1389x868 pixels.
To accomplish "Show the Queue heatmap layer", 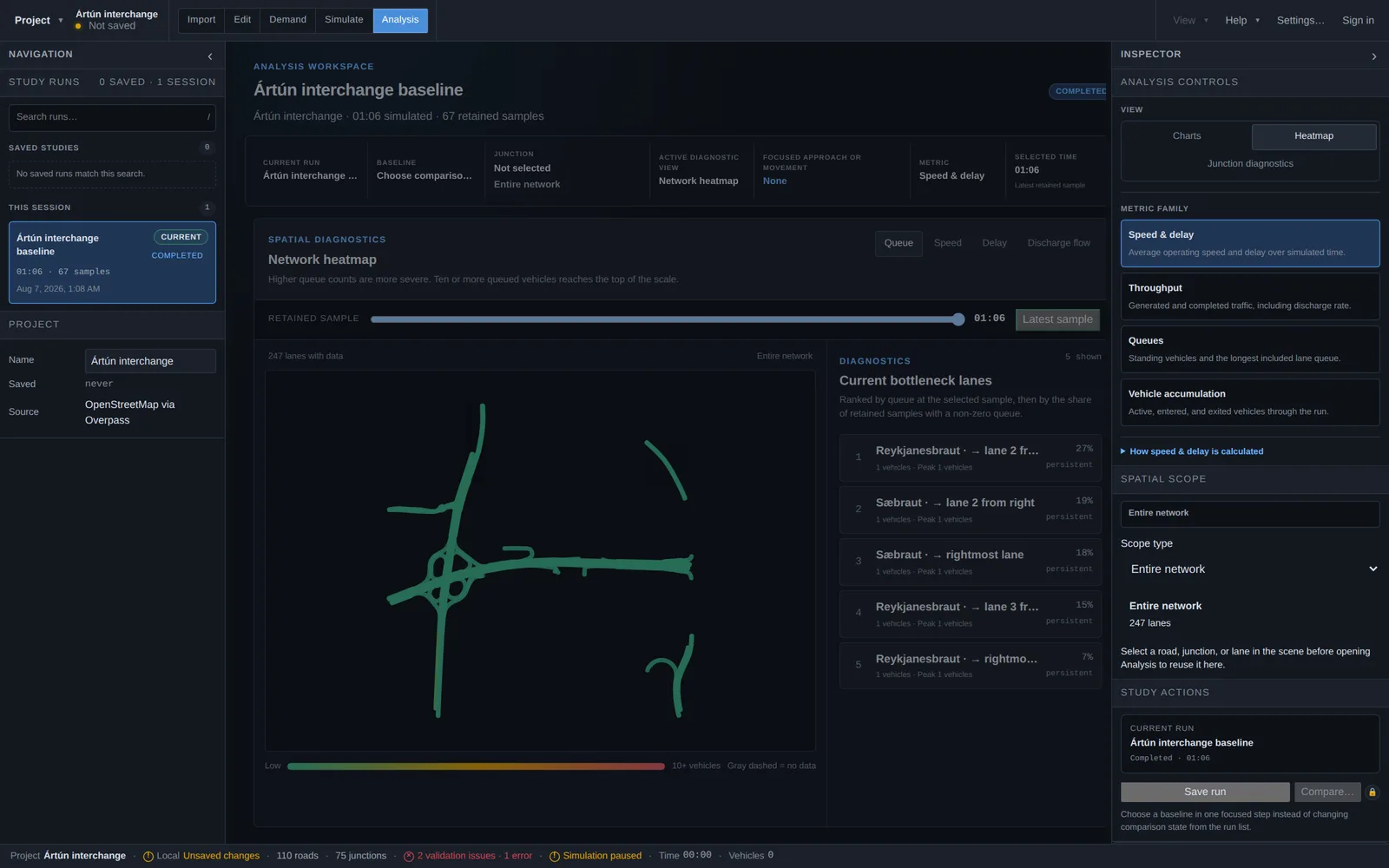I will click(x=899, y=243).
